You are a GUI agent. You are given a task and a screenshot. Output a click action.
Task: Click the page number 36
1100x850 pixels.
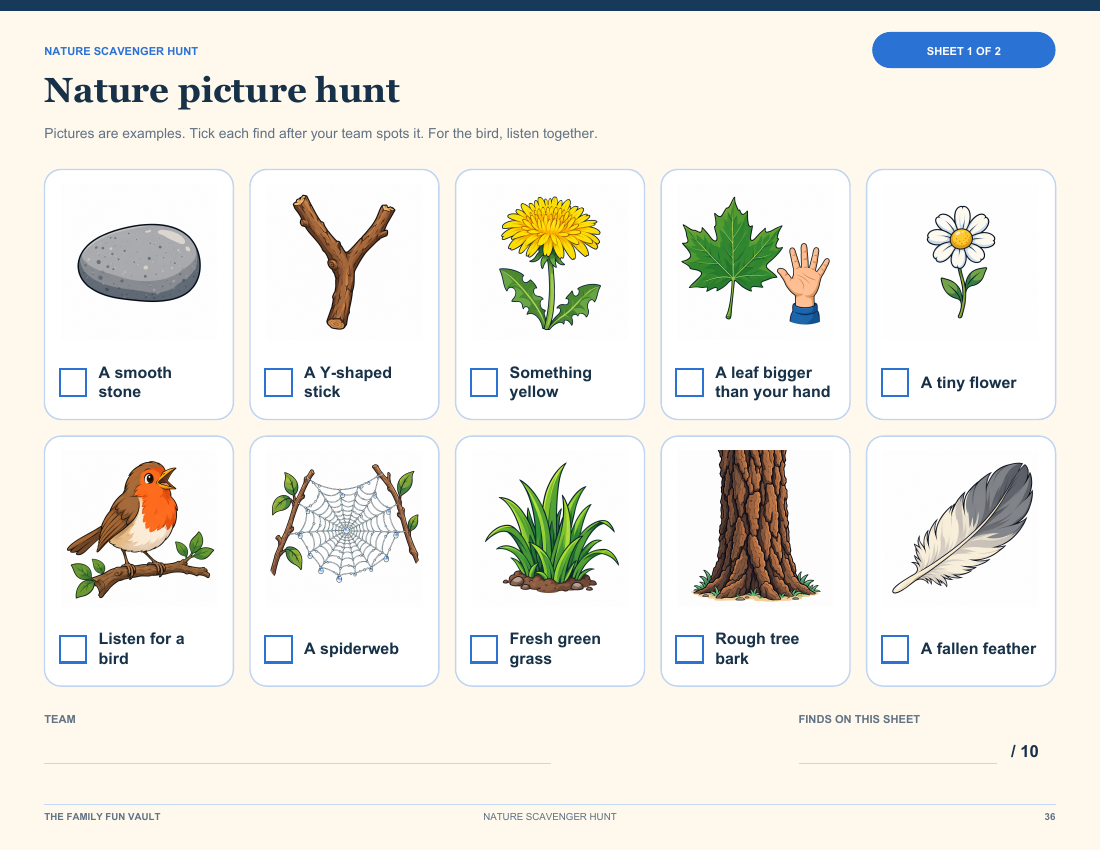[1049, 816]
